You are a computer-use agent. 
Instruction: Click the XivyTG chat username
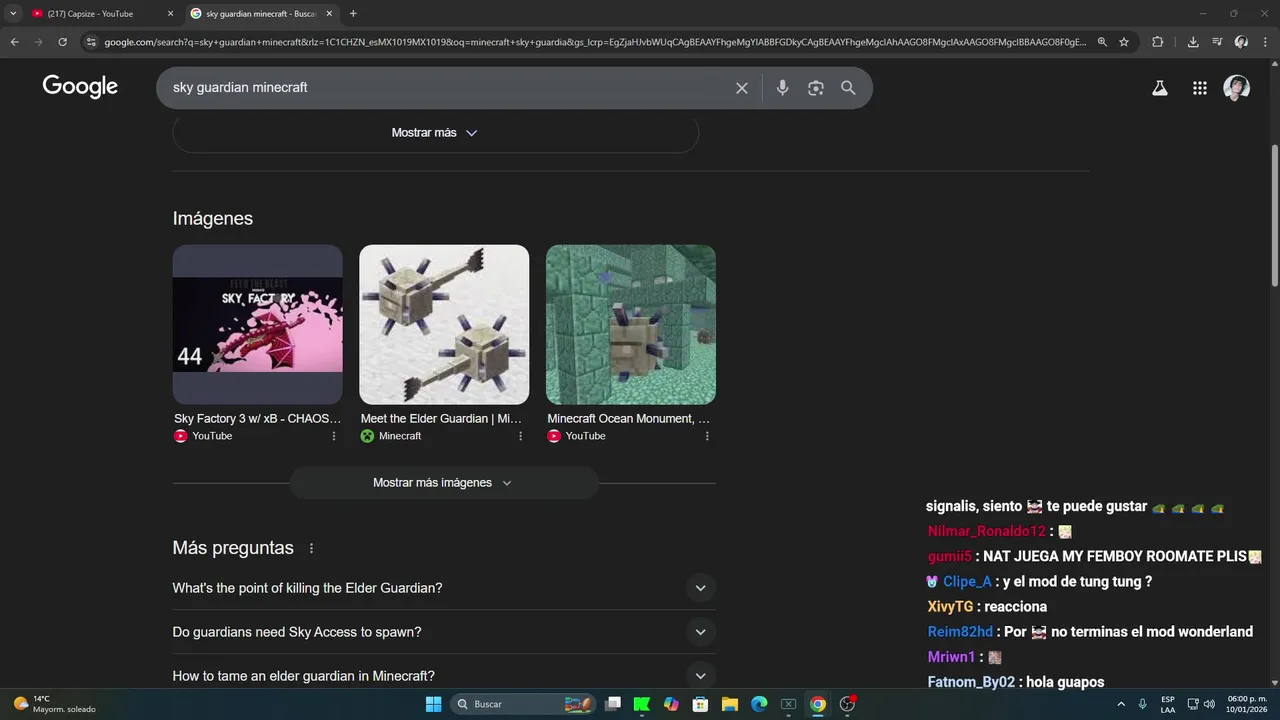click(x=950, y=607)
